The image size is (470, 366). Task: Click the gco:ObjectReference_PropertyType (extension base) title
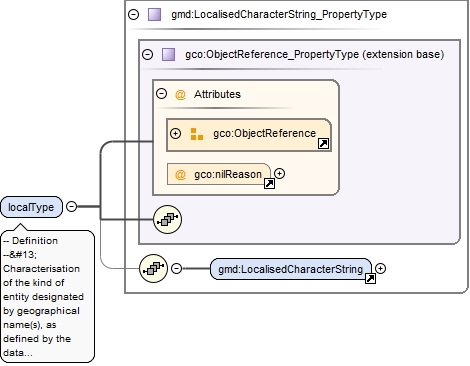point(315,54)
